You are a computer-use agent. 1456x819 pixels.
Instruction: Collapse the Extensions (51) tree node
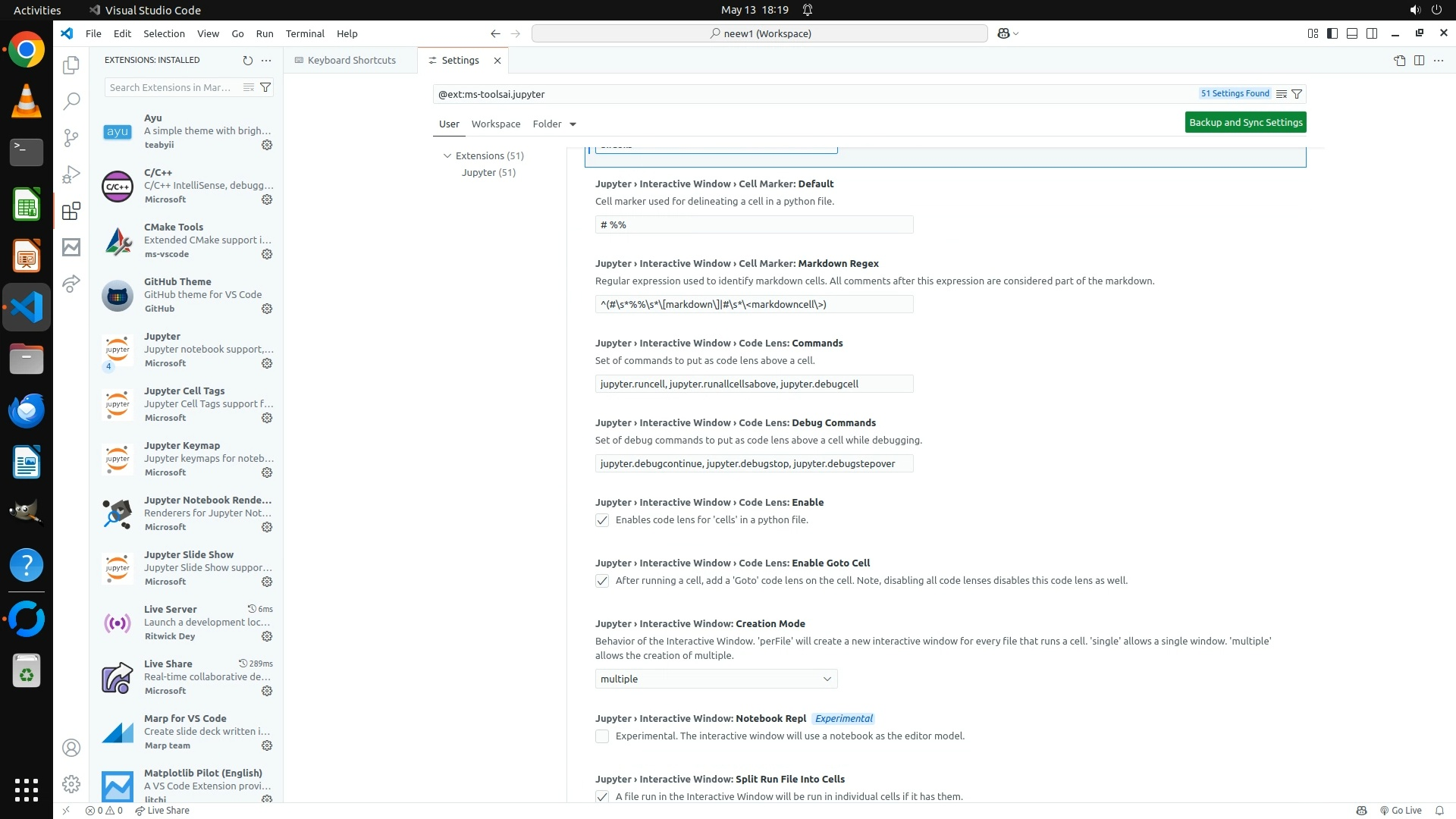[447, 155]
